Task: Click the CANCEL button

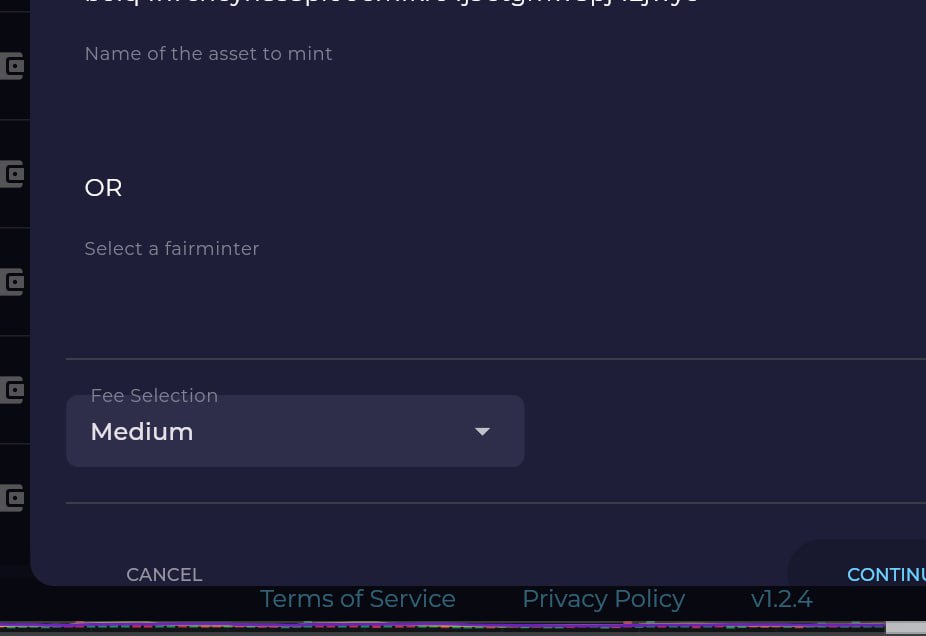Action: click(164, 575)
